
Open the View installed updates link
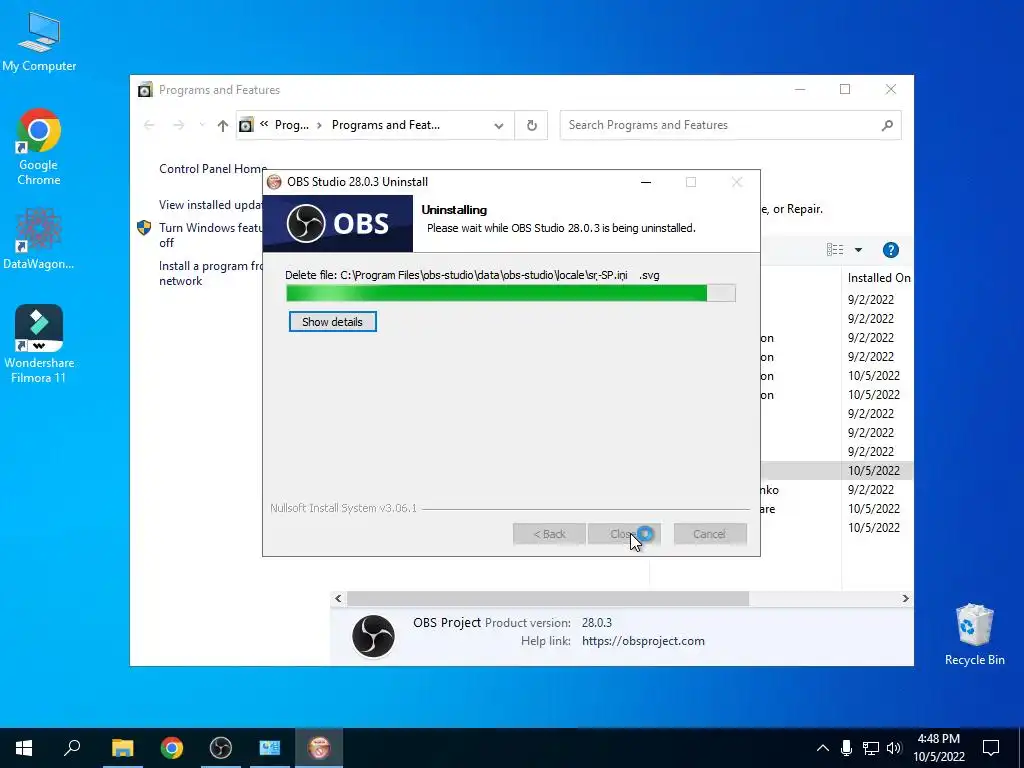pos(210,204)
